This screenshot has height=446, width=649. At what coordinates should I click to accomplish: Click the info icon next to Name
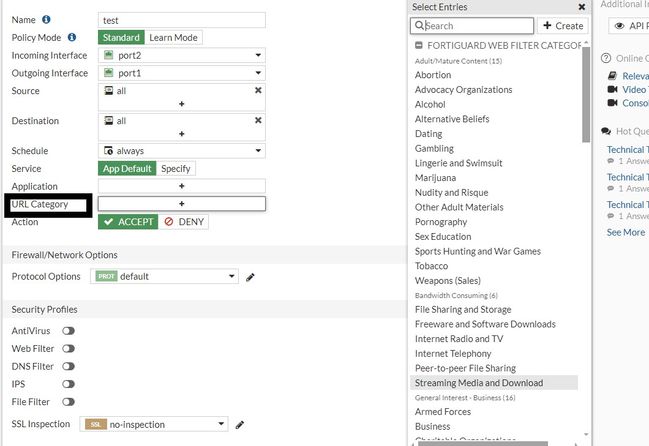(47, 19)
